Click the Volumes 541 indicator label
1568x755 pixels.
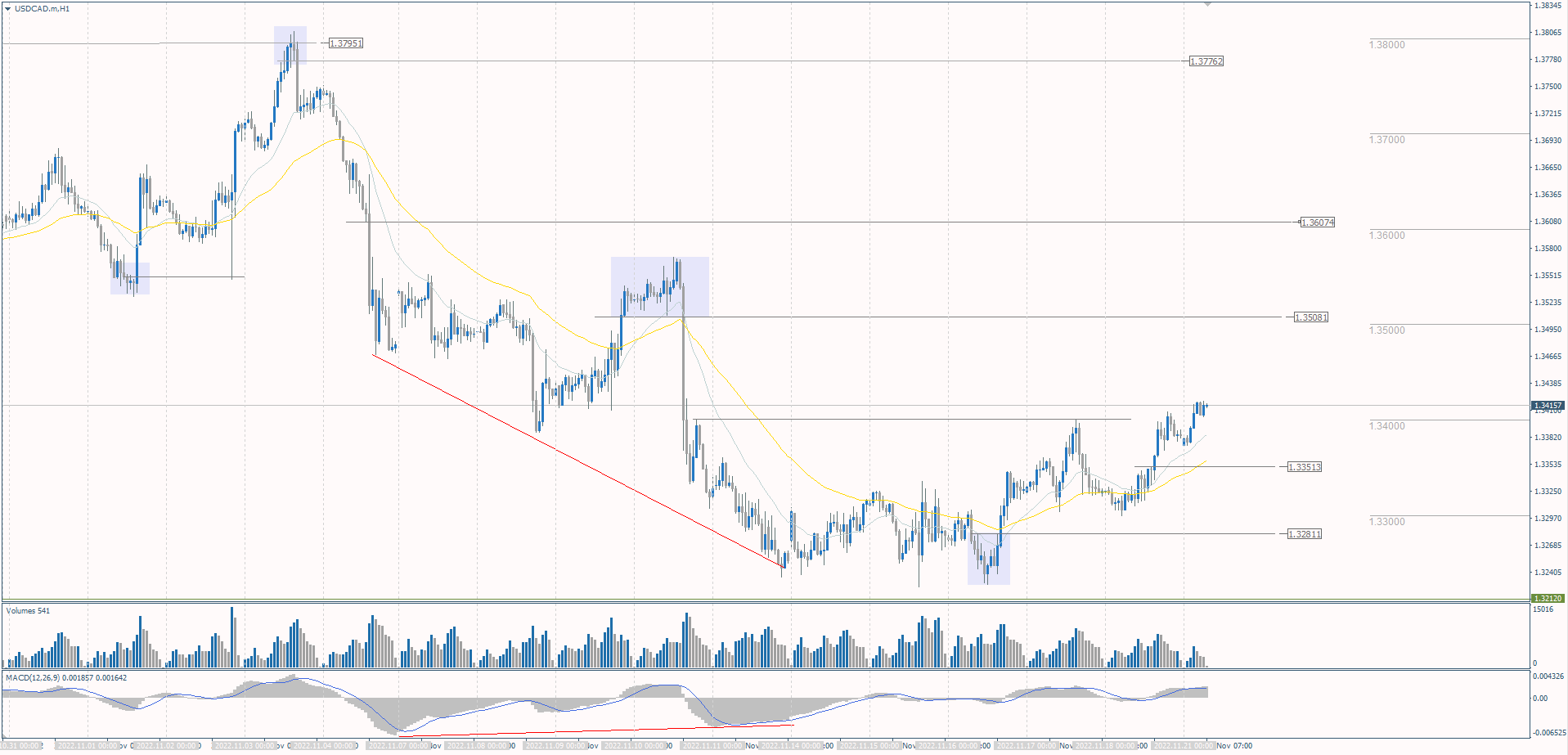(28, 611)
